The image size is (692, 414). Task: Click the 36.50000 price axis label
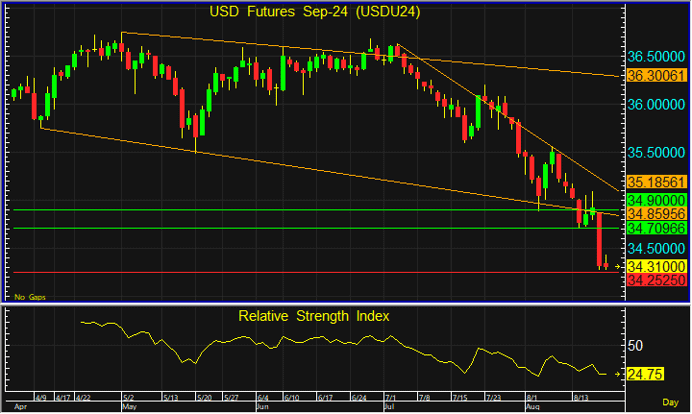pos(655,56)
